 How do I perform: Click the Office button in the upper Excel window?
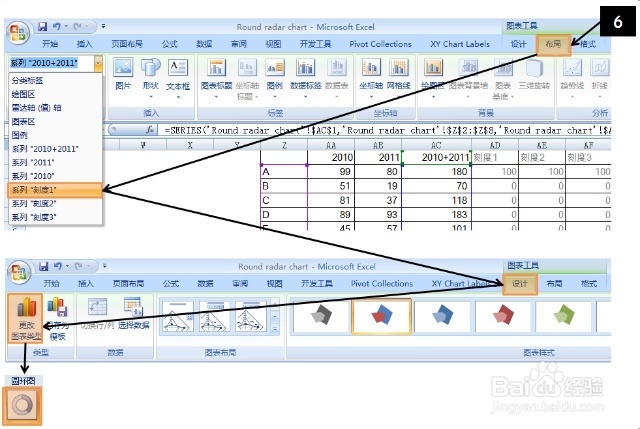click(x=18, y=33)
